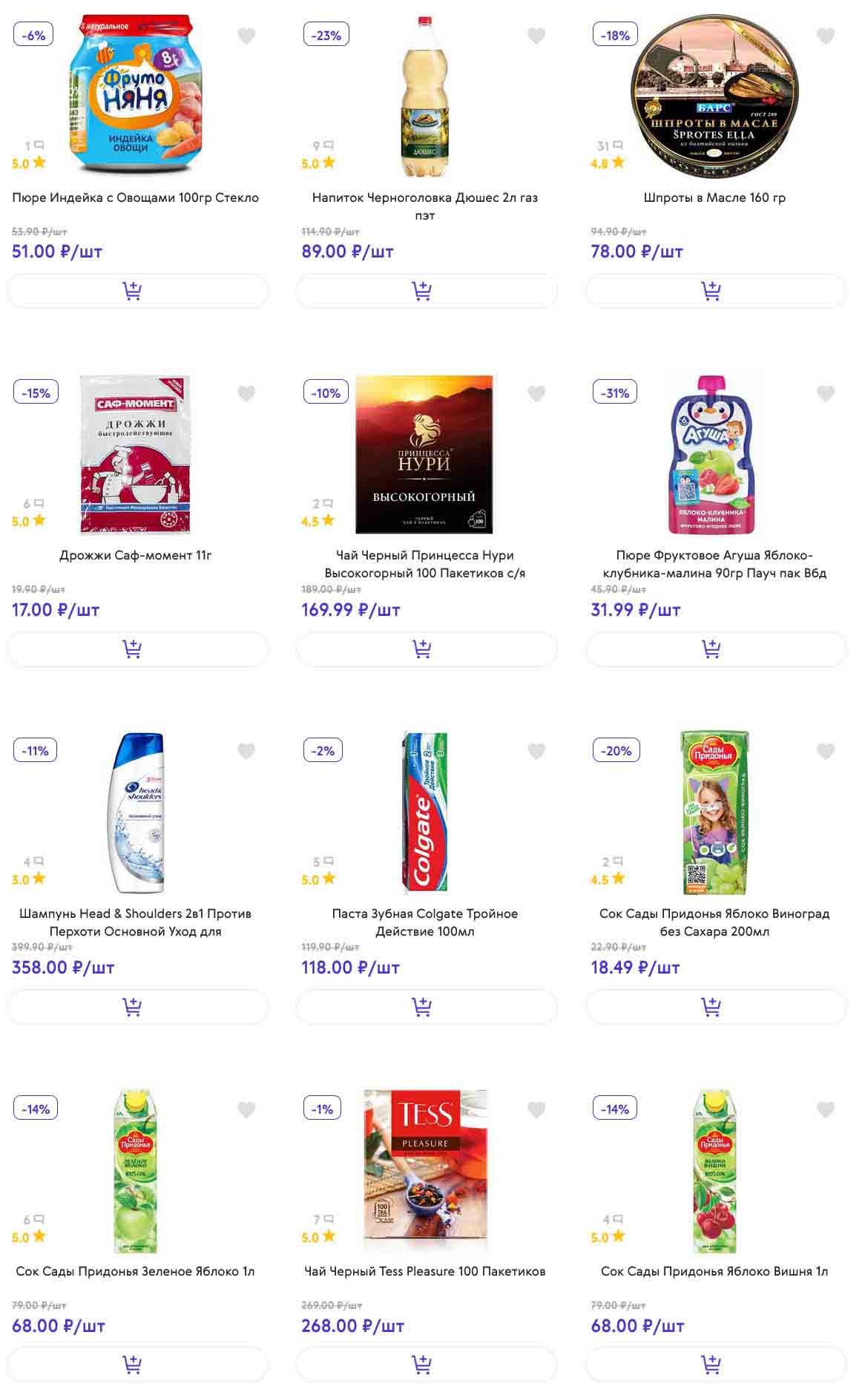Open Сок Сады Придонья Яблоко Вишня link
The height and width of the screenshot is (1398, 868).
[714, 1271]
